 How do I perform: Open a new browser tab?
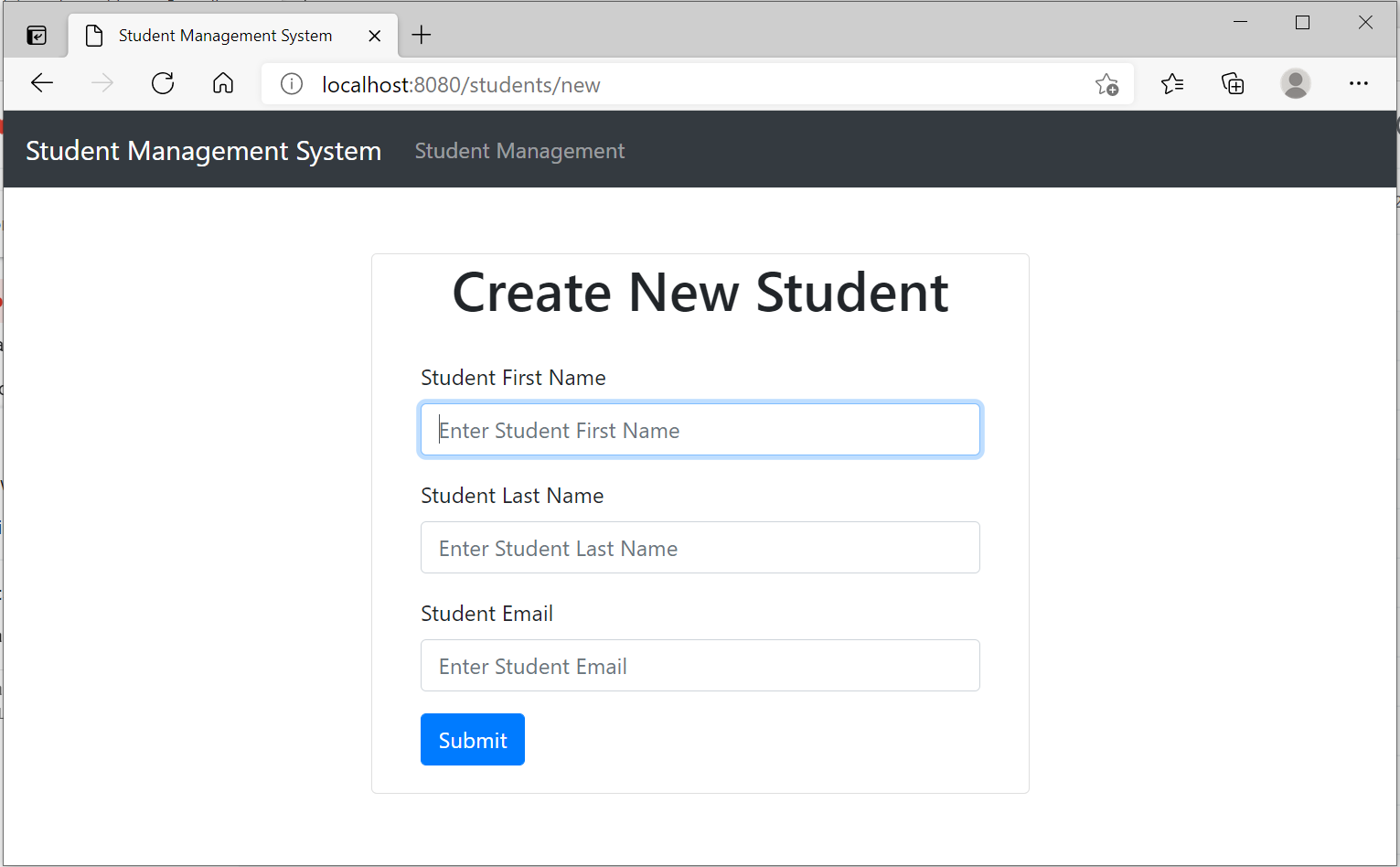pos(422,36)
